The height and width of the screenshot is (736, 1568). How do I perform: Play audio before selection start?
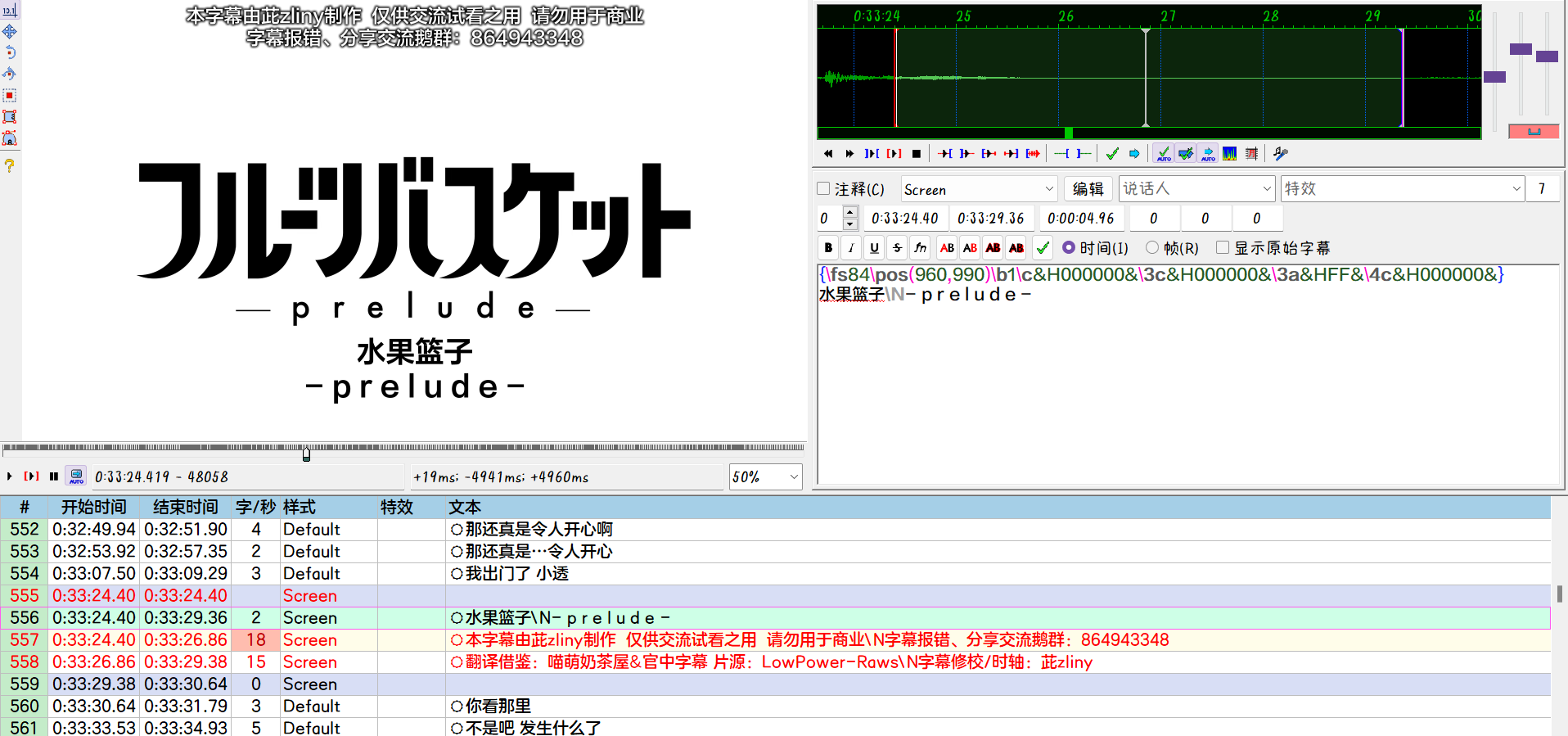click(945, 153)
